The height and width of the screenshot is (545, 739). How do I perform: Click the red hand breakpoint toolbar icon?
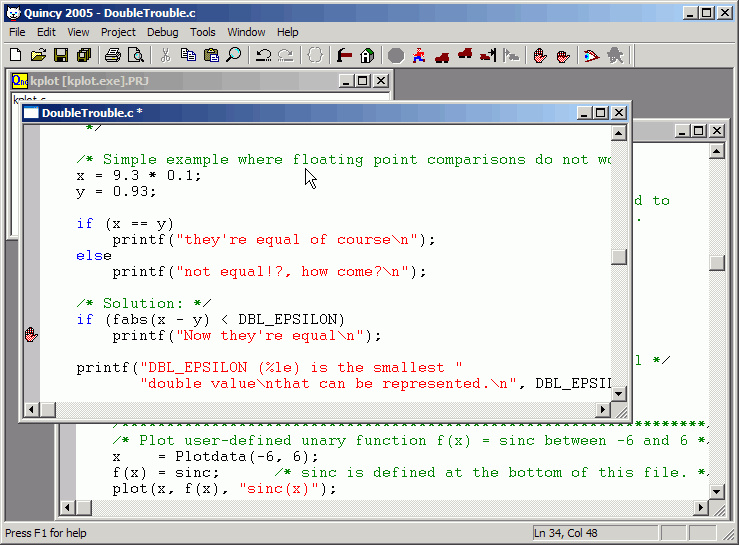540,55
